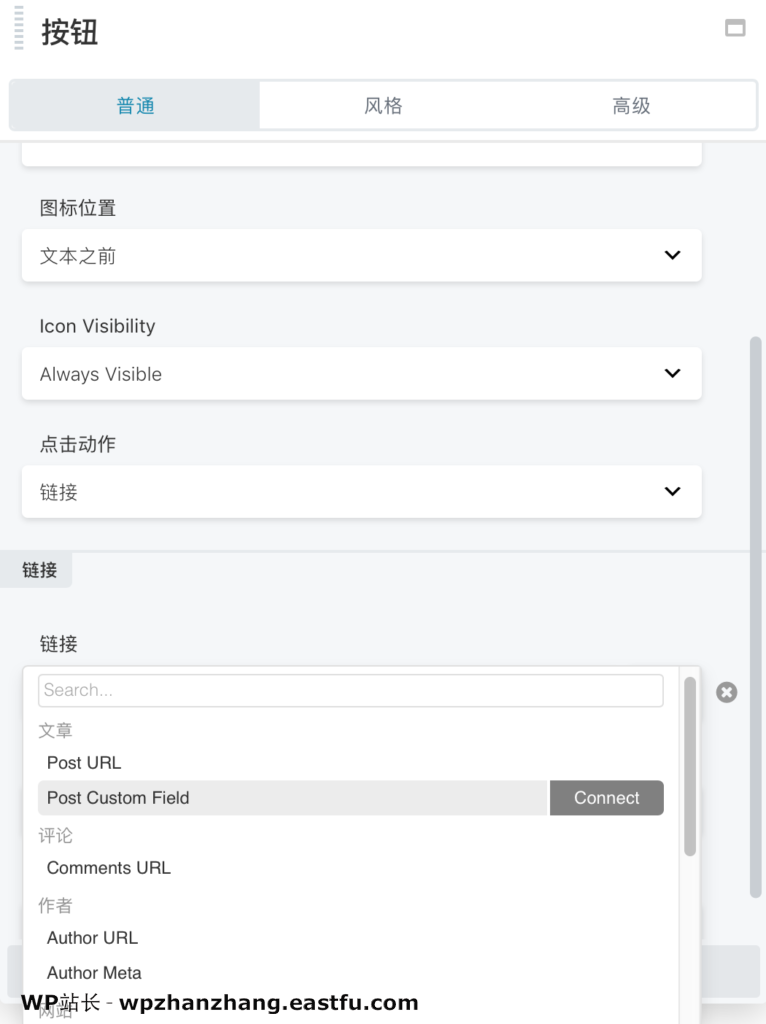Click the remove connection X icon

(727, 692)
